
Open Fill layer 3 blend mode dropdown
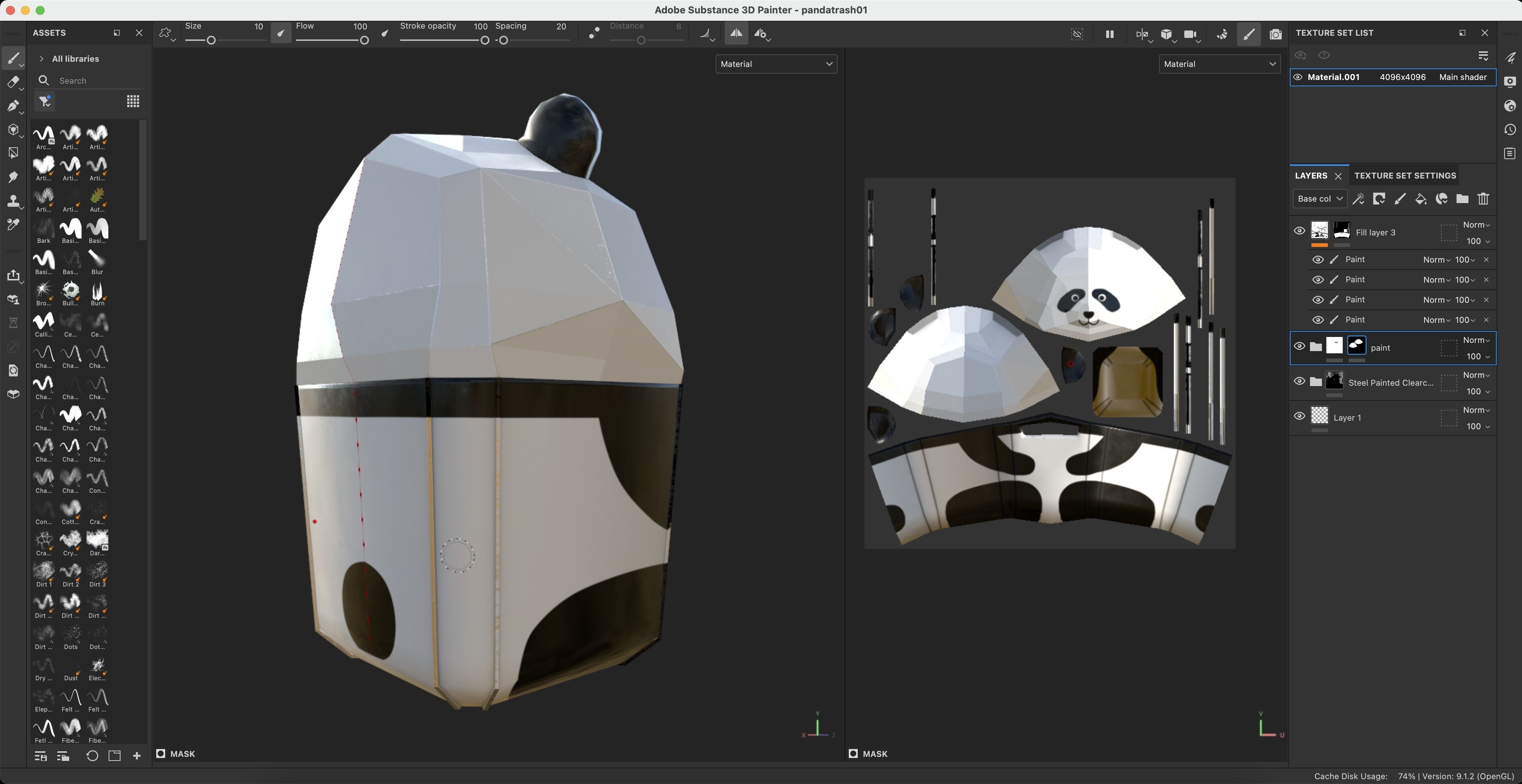(1476, 225)
